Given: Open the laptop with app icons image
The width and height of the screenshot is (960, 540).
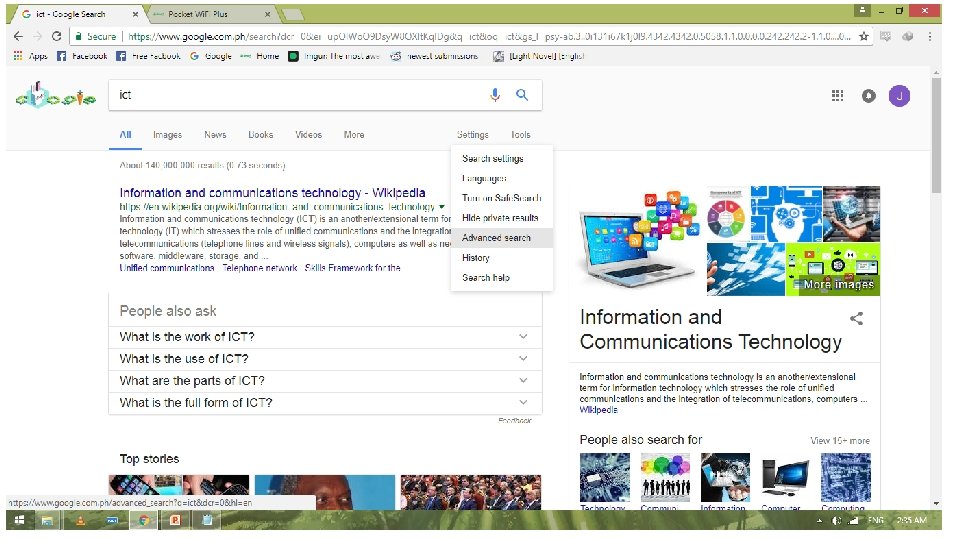Looking at the screenshot, I should click(640, 241).
